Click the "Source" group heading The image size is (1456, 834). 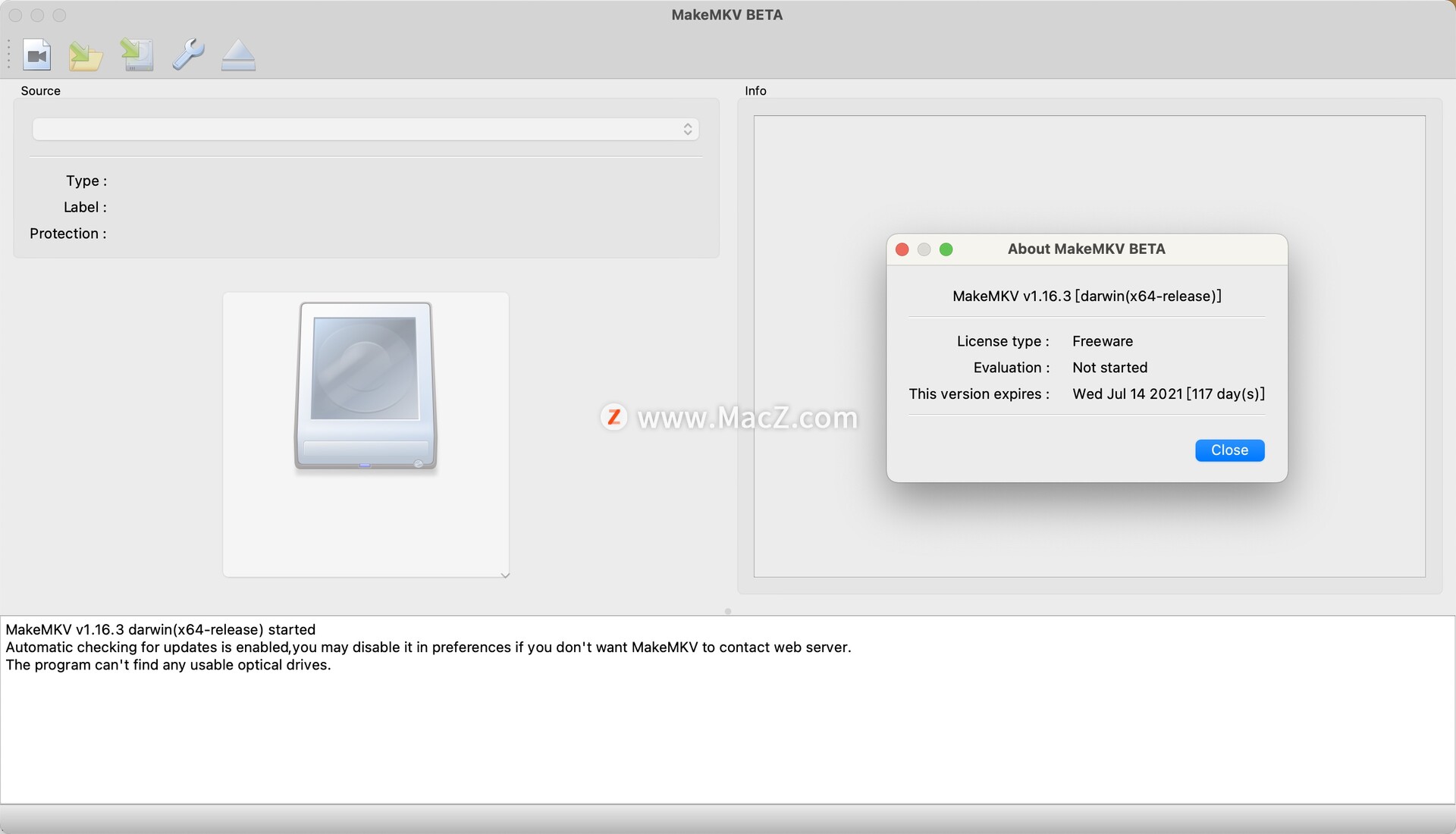click(41, 91)
